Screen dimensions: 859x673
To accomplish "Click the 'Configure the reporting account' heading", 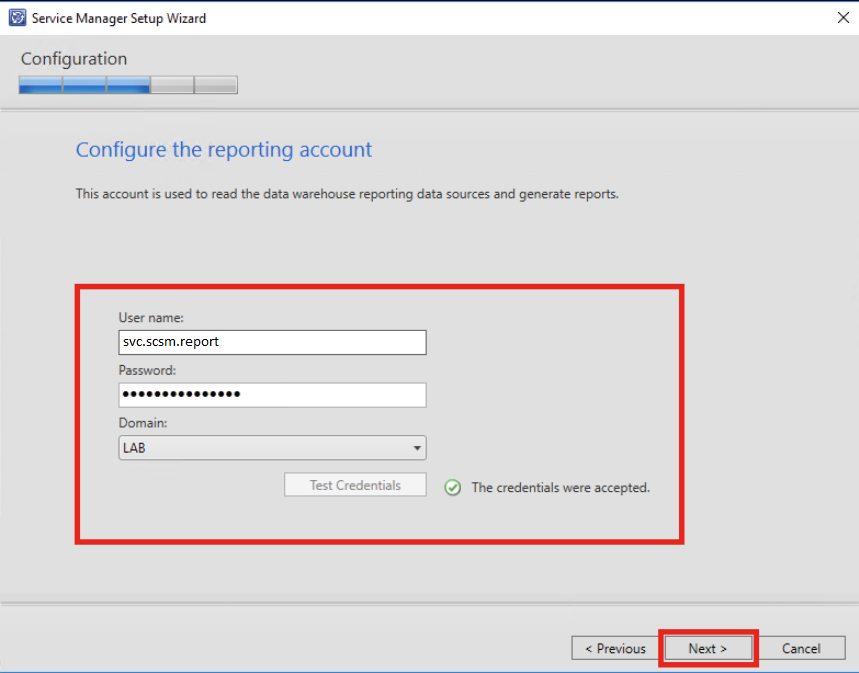I will coord(224,150).
